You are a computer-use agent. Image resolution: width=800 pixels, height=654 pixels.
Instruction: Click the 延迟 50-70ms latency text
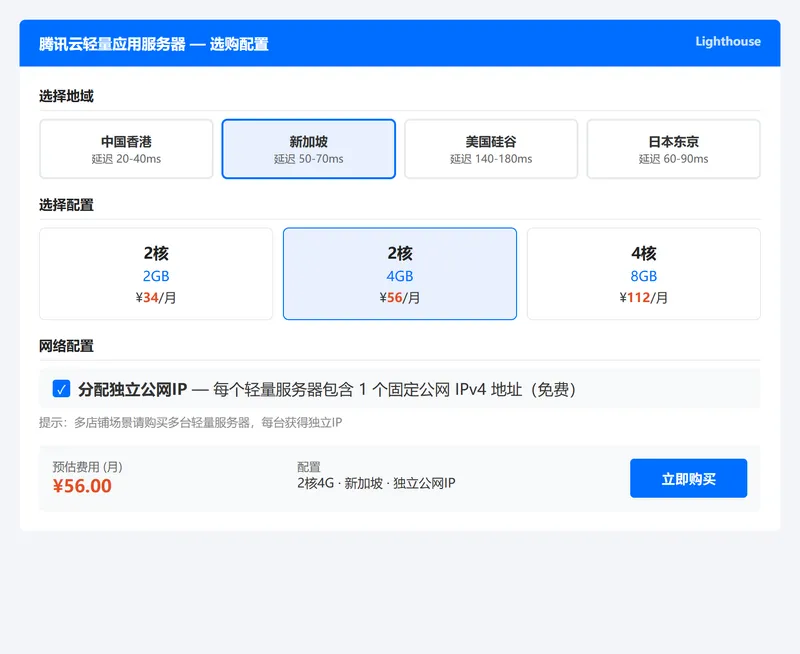point(309,159)
